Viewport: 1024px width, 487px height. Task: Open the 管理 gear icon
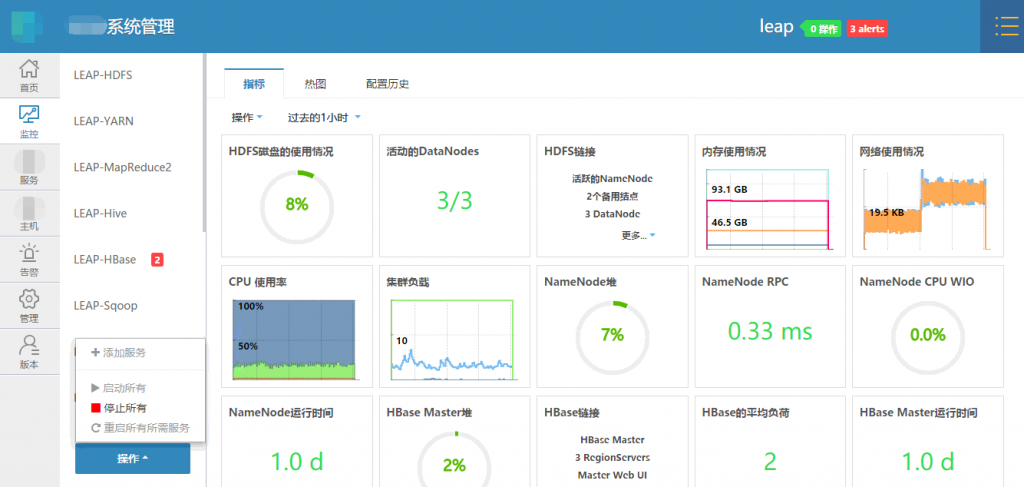[x=29, y=298]
